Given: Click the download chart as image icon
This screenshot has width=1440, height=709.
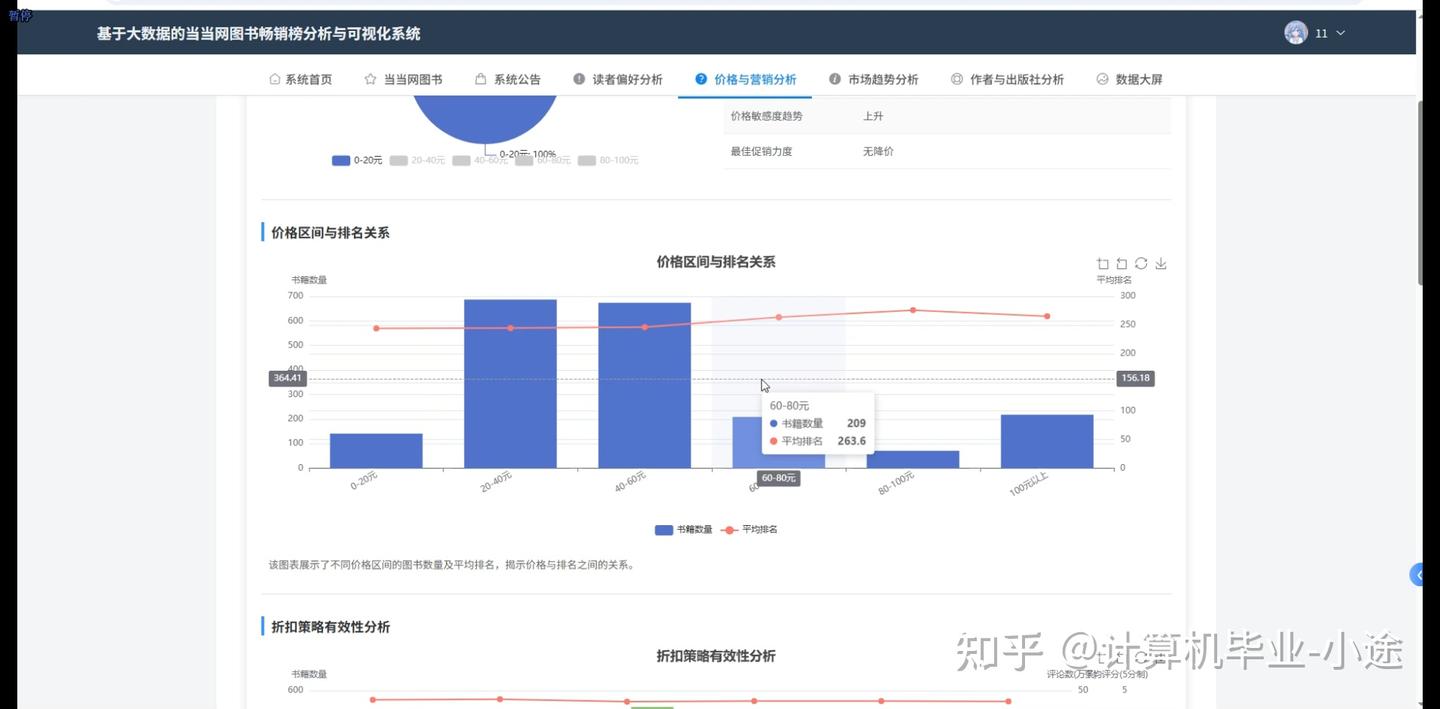Looking at the screenshot, I should pos(1160,263).
